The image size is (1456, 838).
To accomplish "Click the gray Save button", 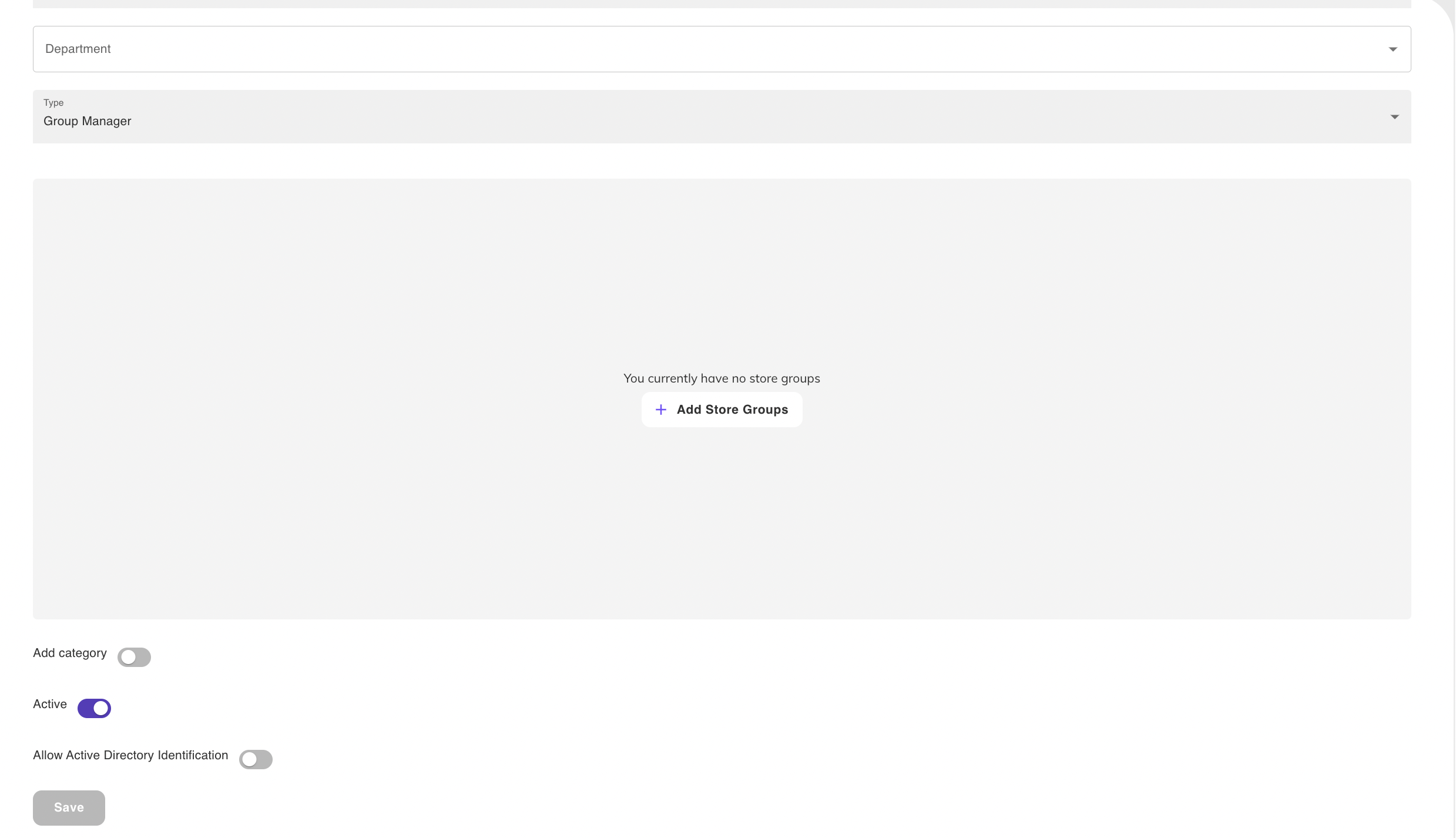I will (x=69, y=807).
